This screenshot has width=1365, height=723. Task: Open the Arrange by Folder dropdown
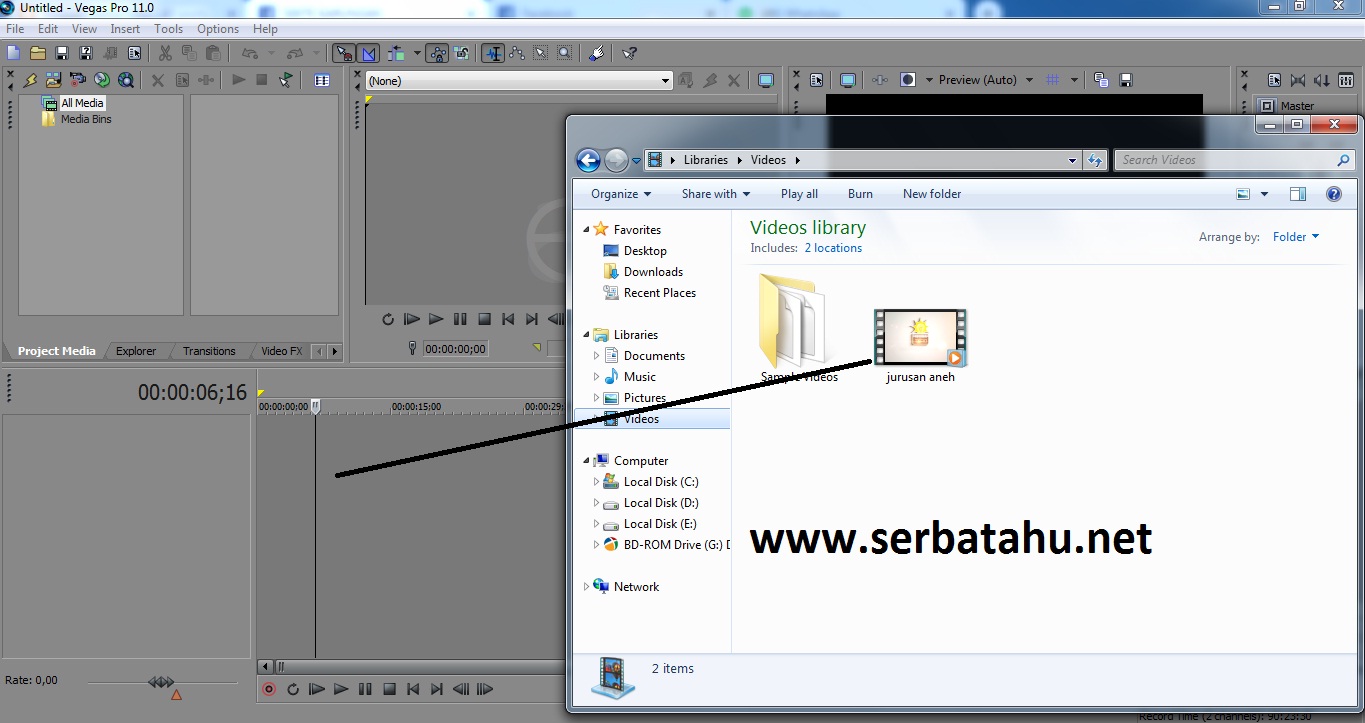click(1296, 237)
